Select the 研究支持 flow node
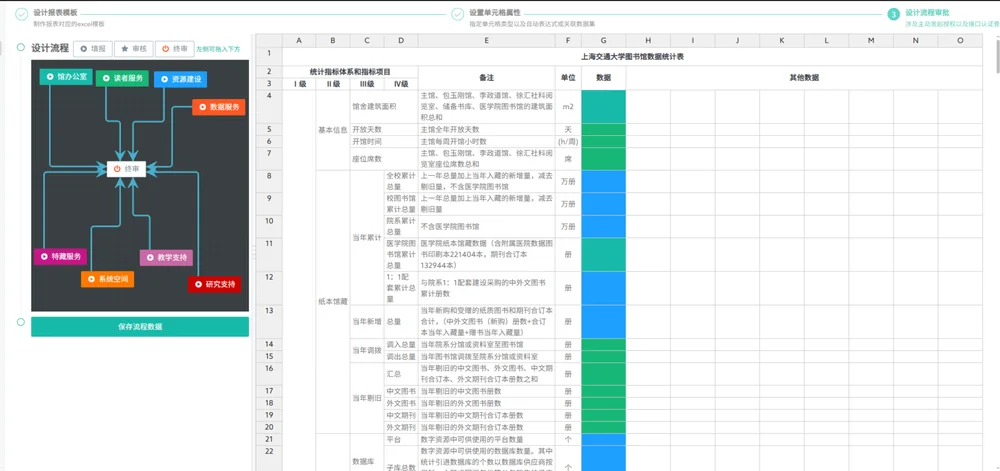Screen dimensions: 1000x471 click(x=214, y=284)
